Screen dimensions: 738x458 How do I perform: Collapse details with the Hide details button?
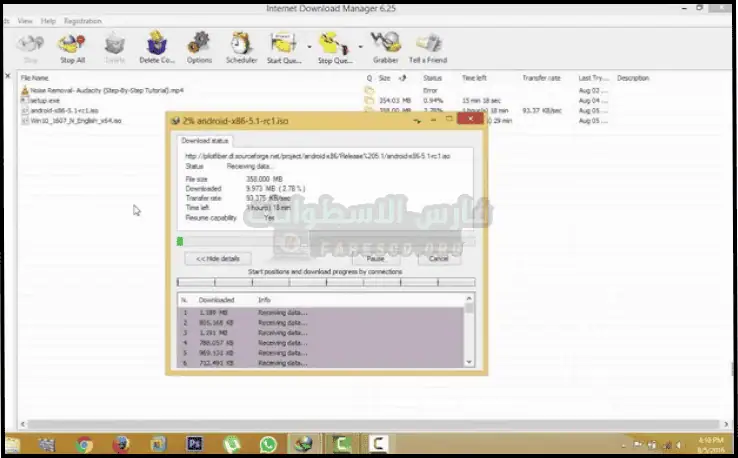click(217, 258)
